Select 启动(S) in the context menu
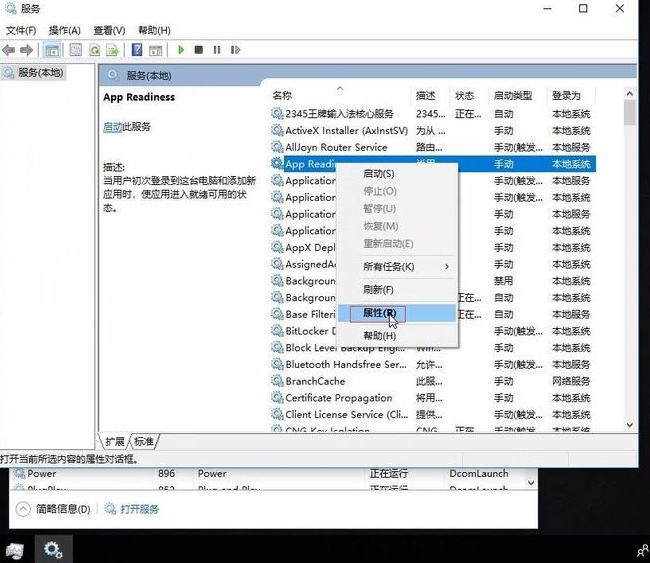 378,174
